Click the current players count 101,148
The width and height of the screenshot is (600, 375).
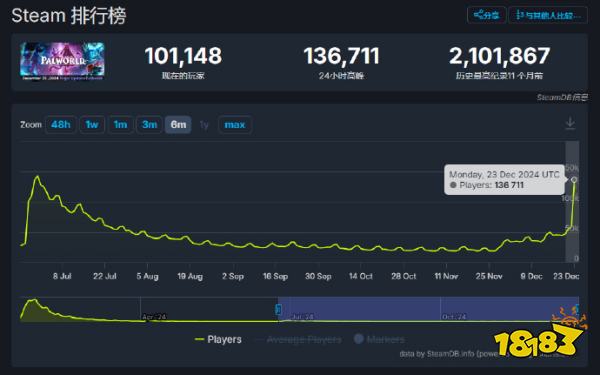coord(183,56)
